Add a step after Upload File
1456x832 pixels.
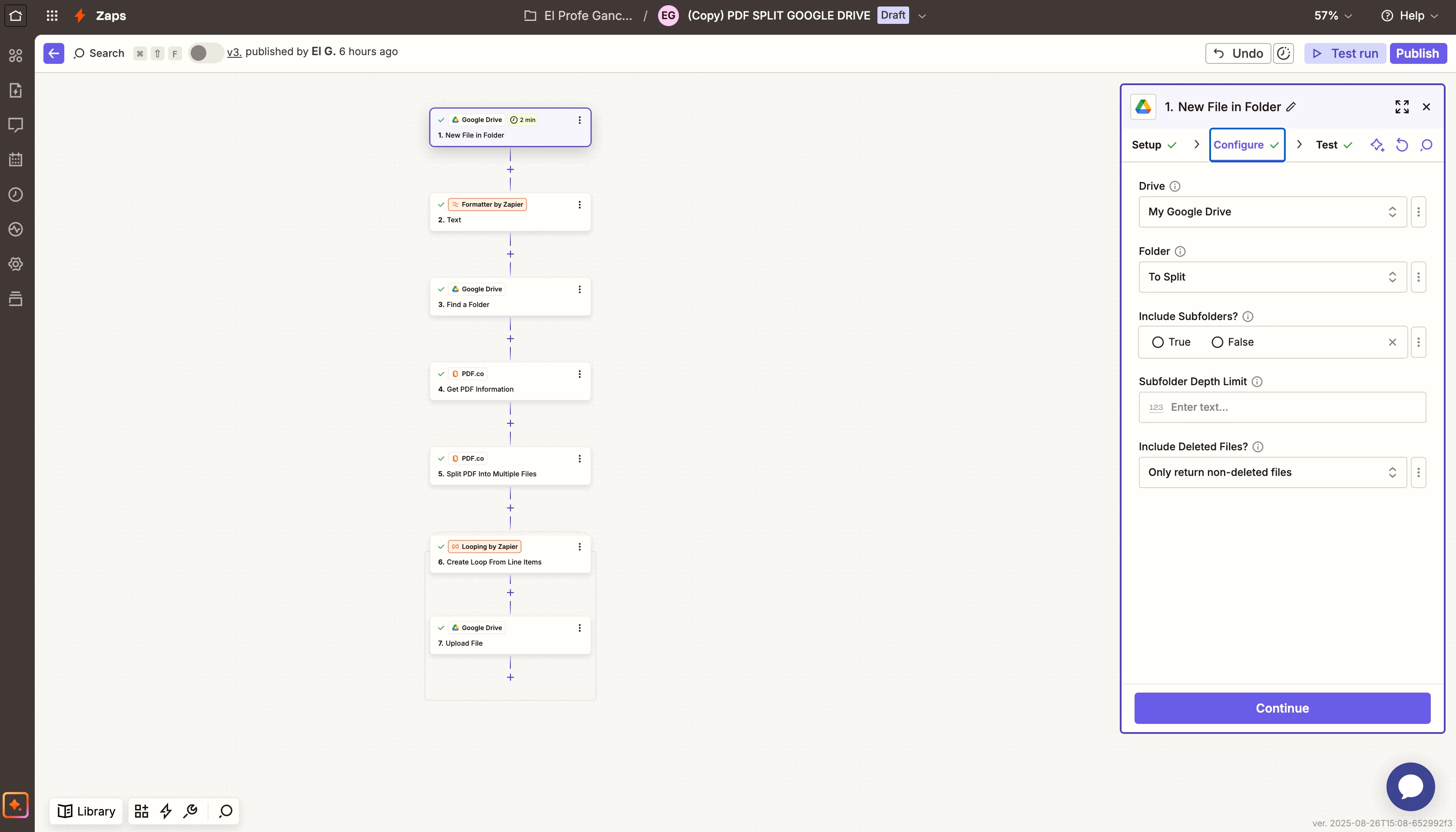[510, 677]
